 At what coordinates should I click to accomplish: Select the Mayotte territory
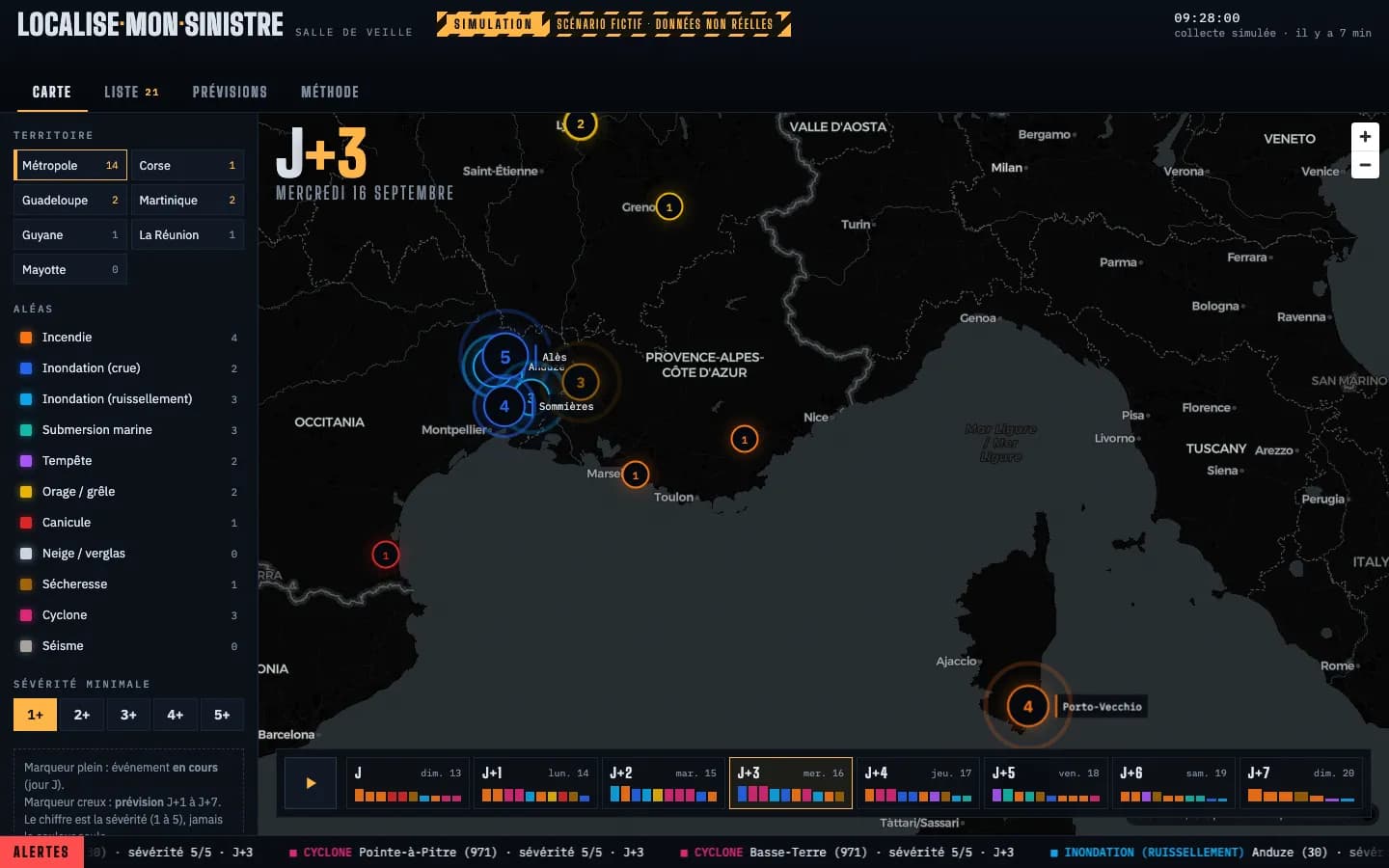point(70,269)
